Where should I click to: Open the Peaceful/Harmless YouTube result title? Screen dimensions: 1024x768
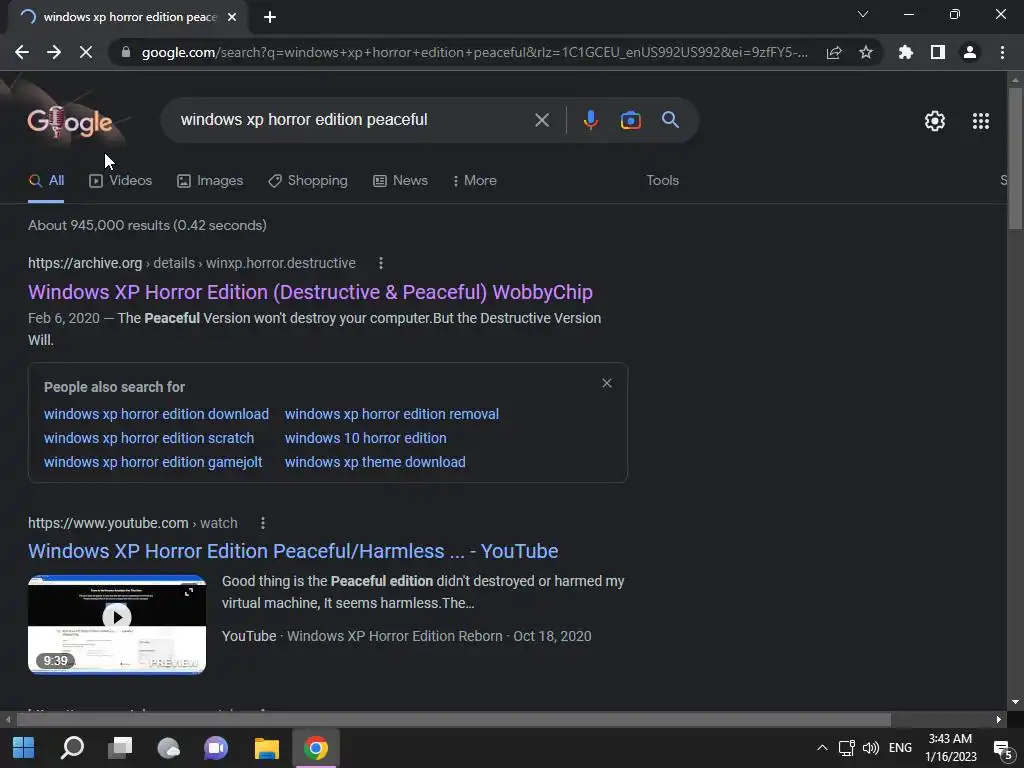point(293,551)
